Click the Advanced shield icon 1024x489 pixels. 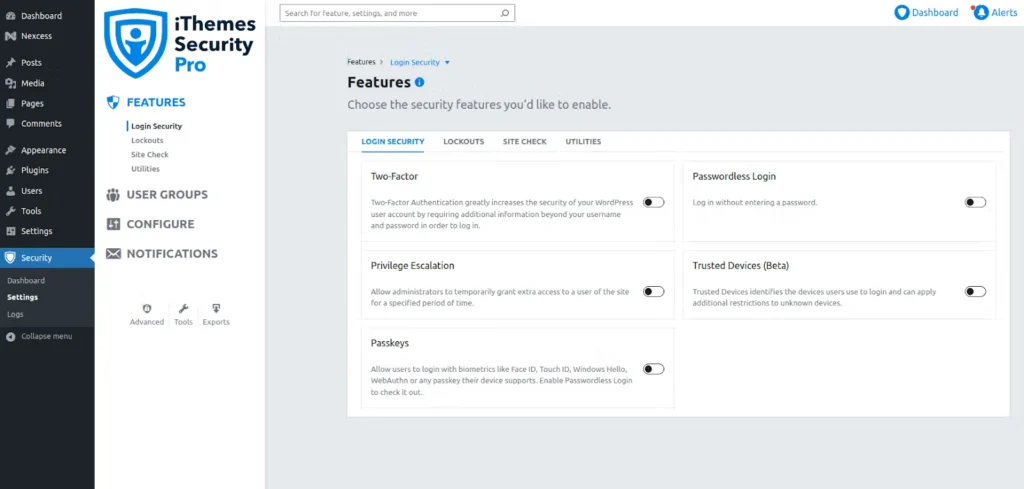[x=147, y=309]
